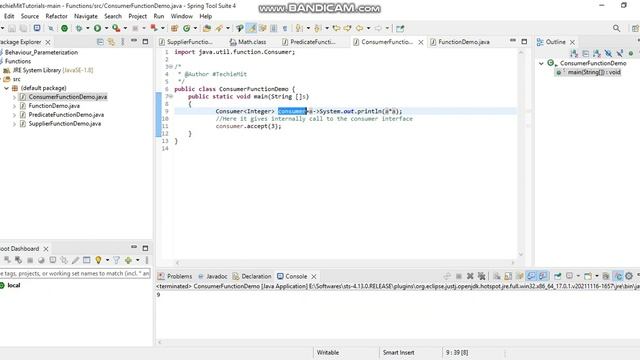Expand FunctionDemo.java tree node

14,106
